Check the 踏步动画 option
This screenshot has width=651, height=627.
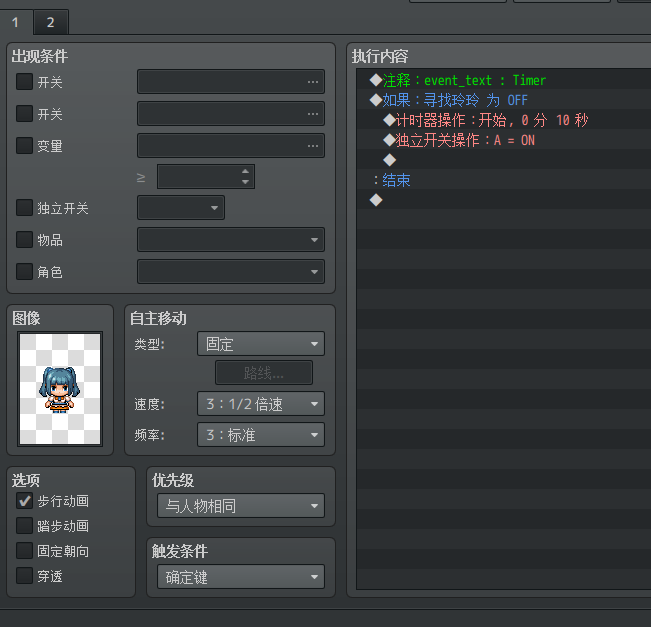pos(24,526)
